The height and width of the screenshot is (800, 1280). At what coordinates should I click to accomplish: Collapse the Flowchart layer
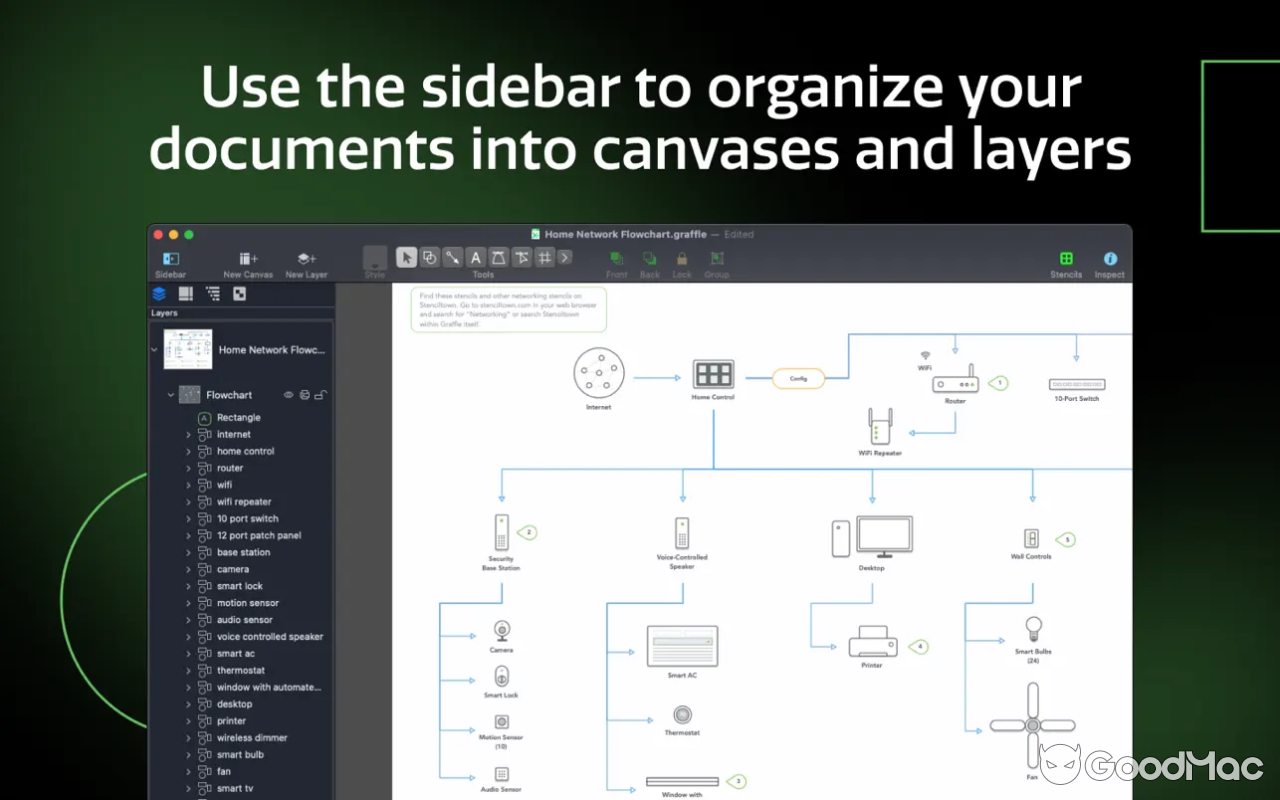pos(171,395)
